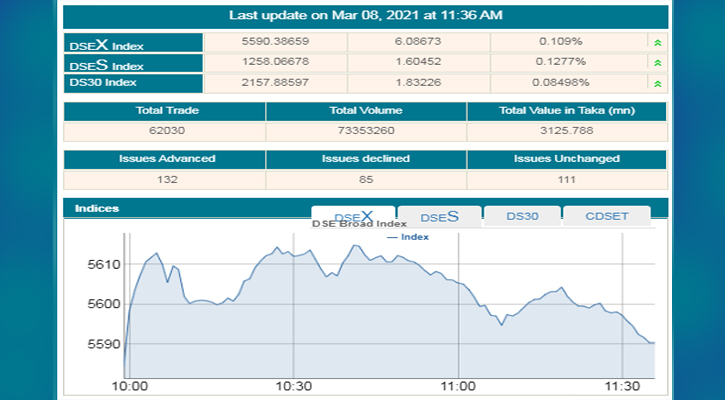The image size is (725, 400).
Task: Click the green up arrow in DSES row
Action: click(656, 62)
